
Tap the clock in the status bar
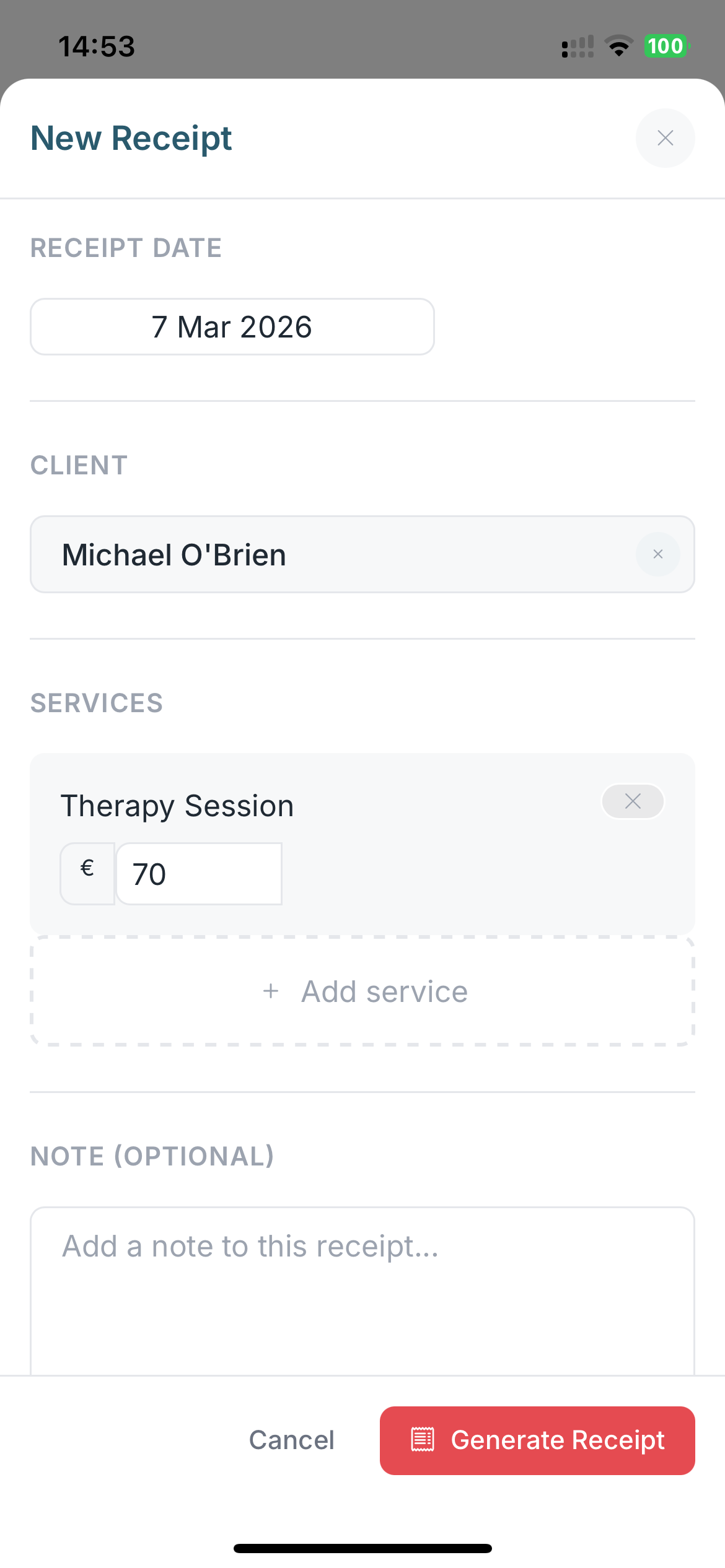pos(97,46)
